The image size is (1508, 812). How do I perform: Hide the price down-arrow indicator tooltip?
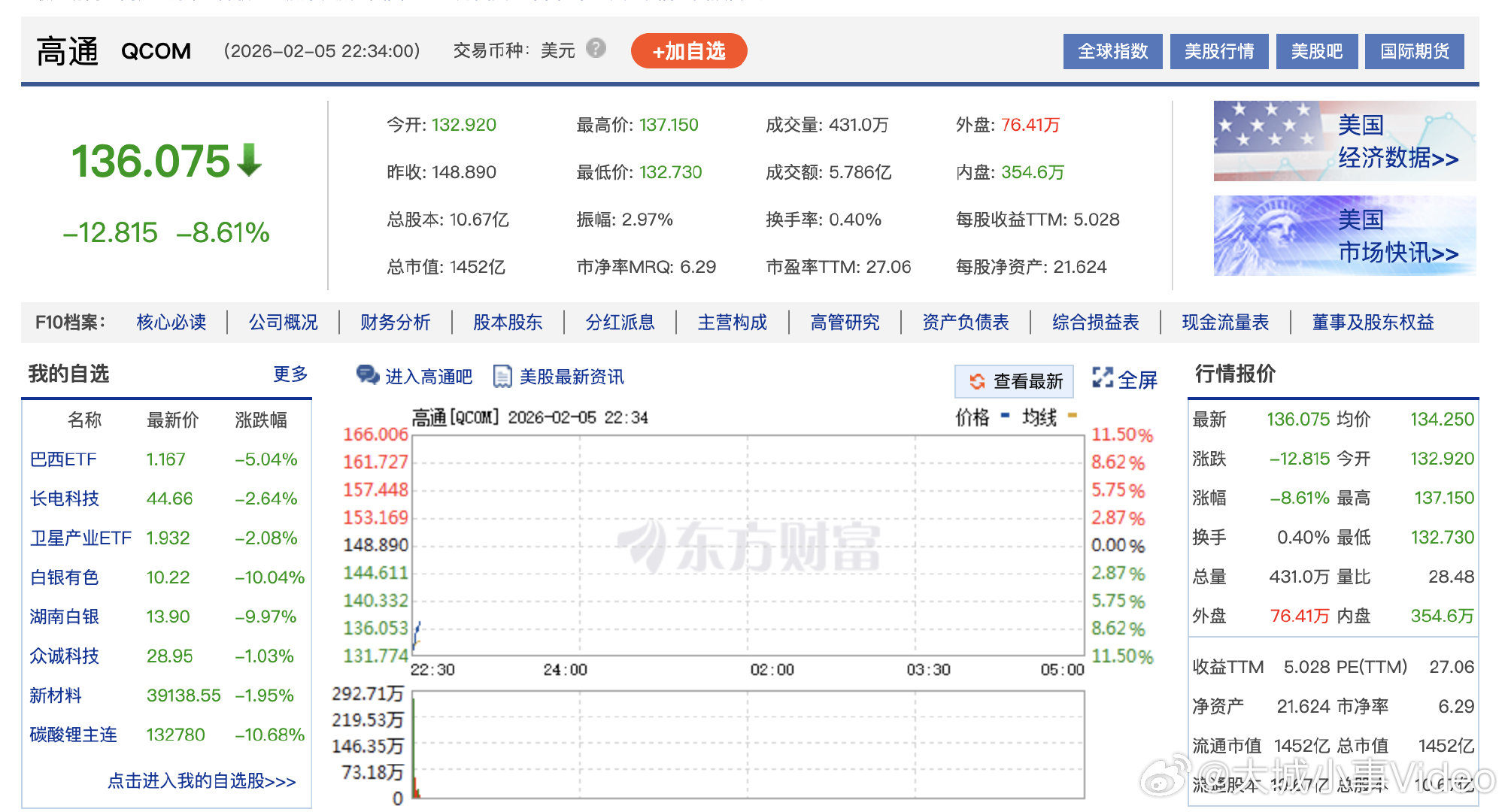coord(248,159)
